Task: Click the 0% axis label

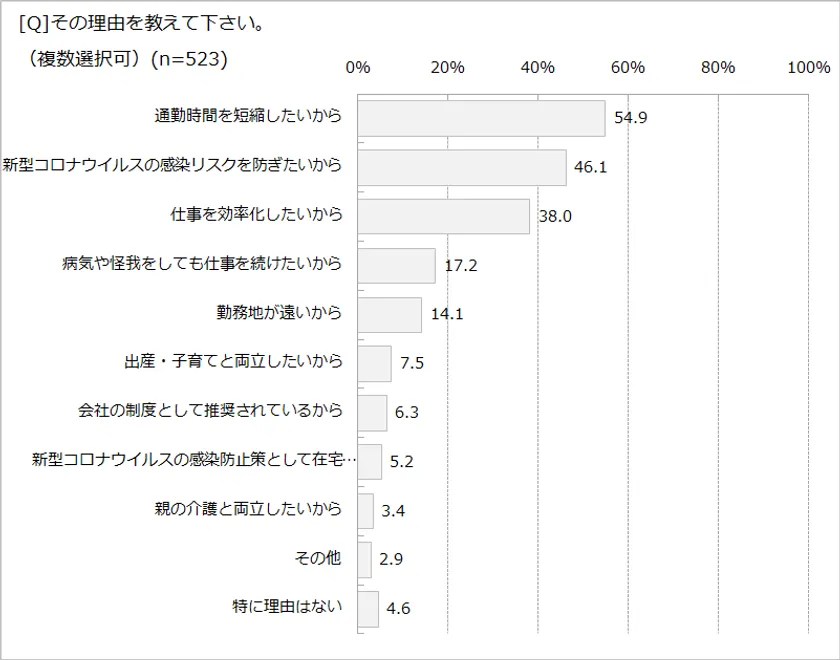Action: pyautogui.click(x=357, y=67)
